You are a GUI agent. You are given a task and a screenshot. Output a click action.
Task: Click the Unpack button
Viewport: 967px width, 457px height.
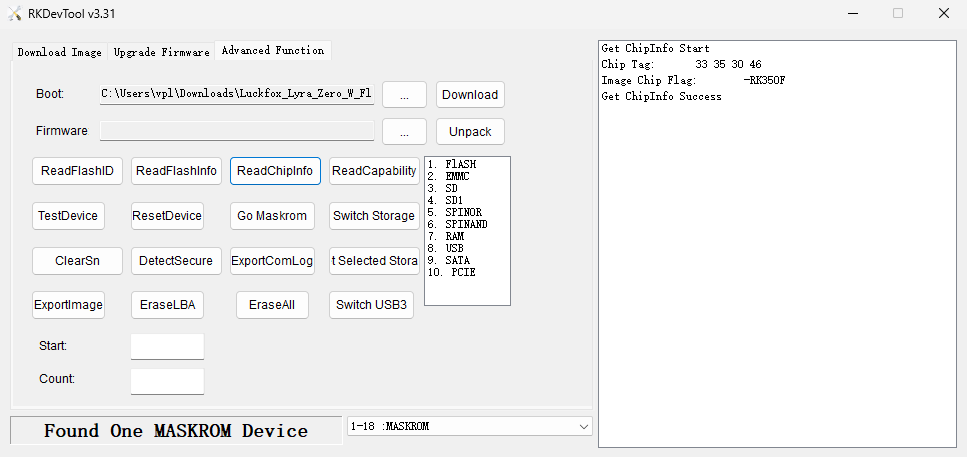470,131
